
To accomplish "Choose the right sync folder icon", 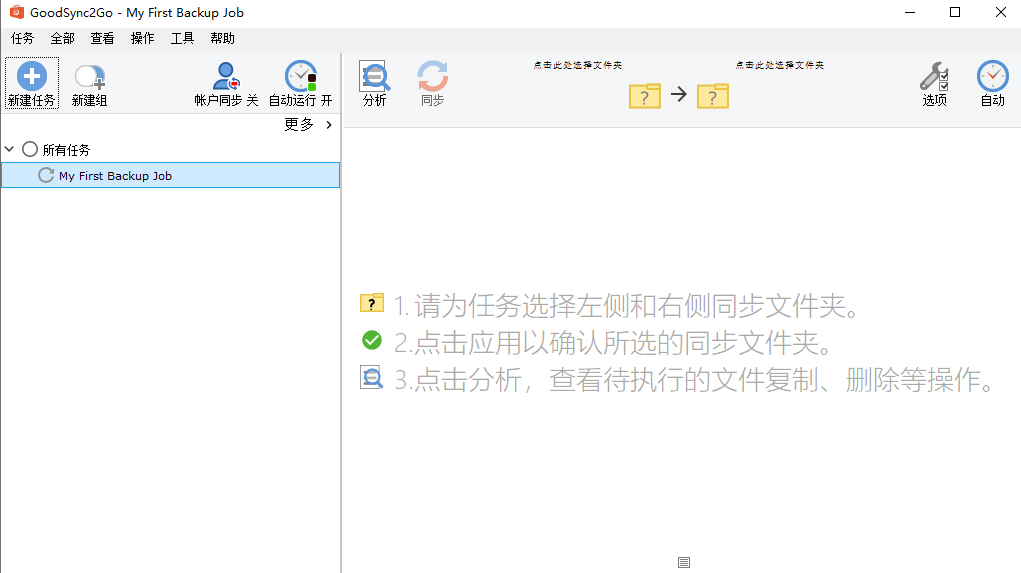I will click(x=712, y=96).
